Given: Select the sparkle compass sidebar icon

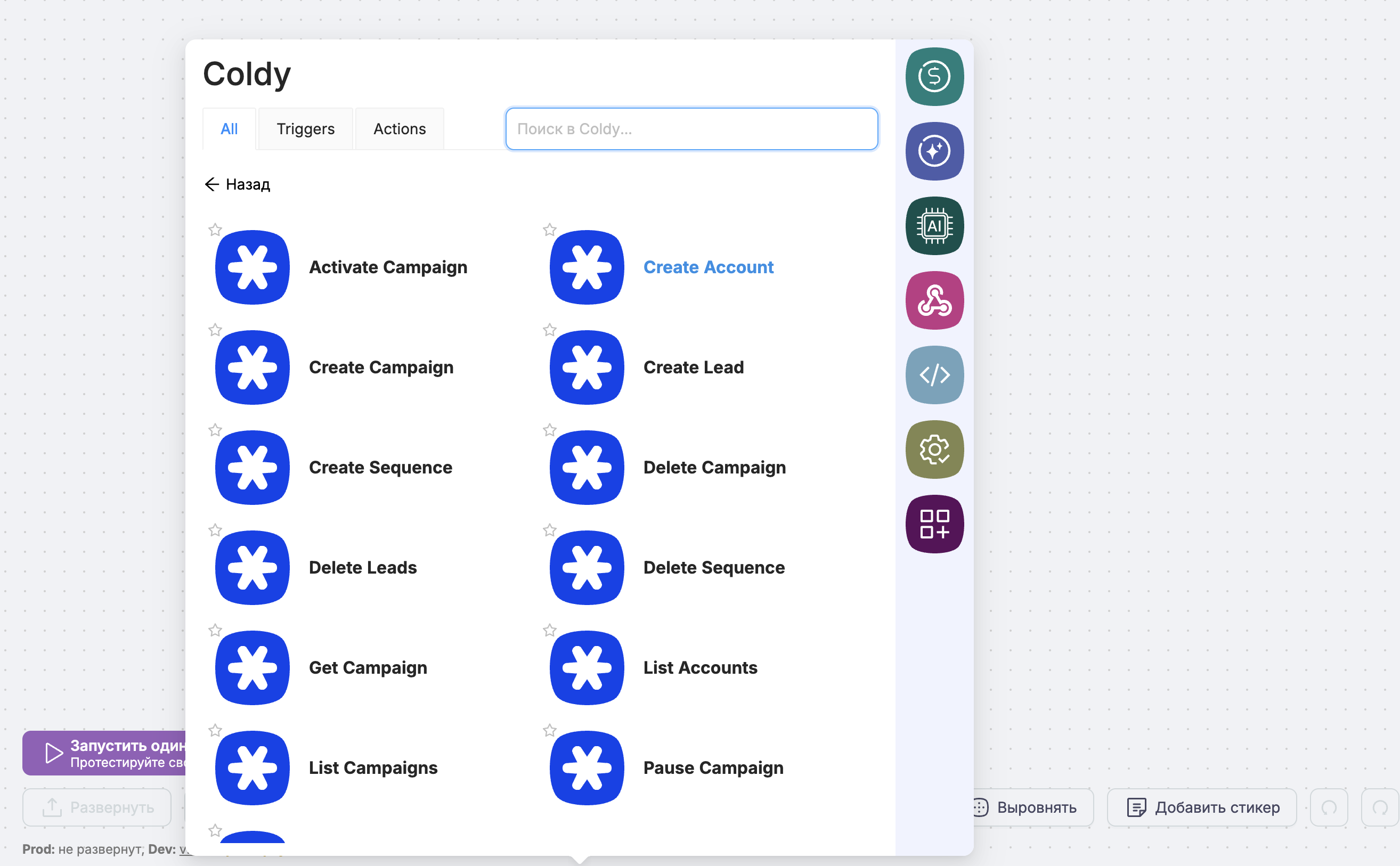Looking at the screenshot, I should click(934, 151).
